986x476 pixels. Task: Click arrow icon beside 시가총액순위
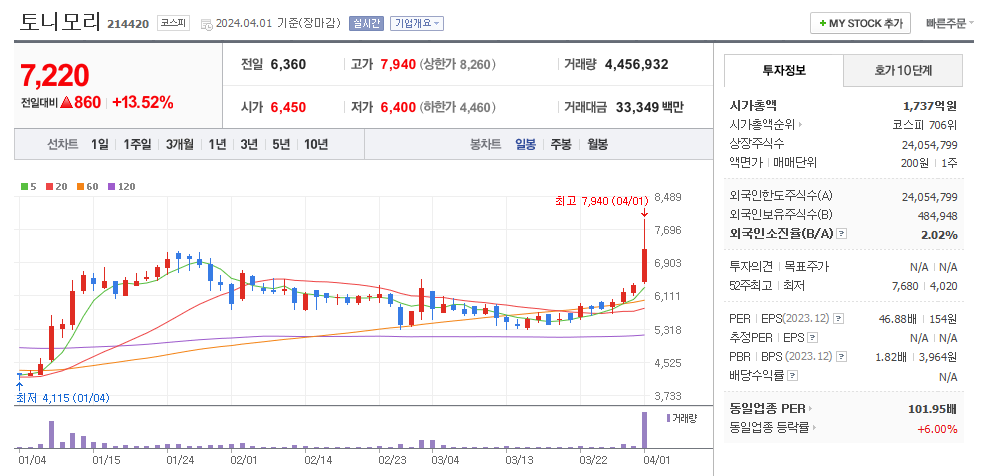tap(800, 125)
